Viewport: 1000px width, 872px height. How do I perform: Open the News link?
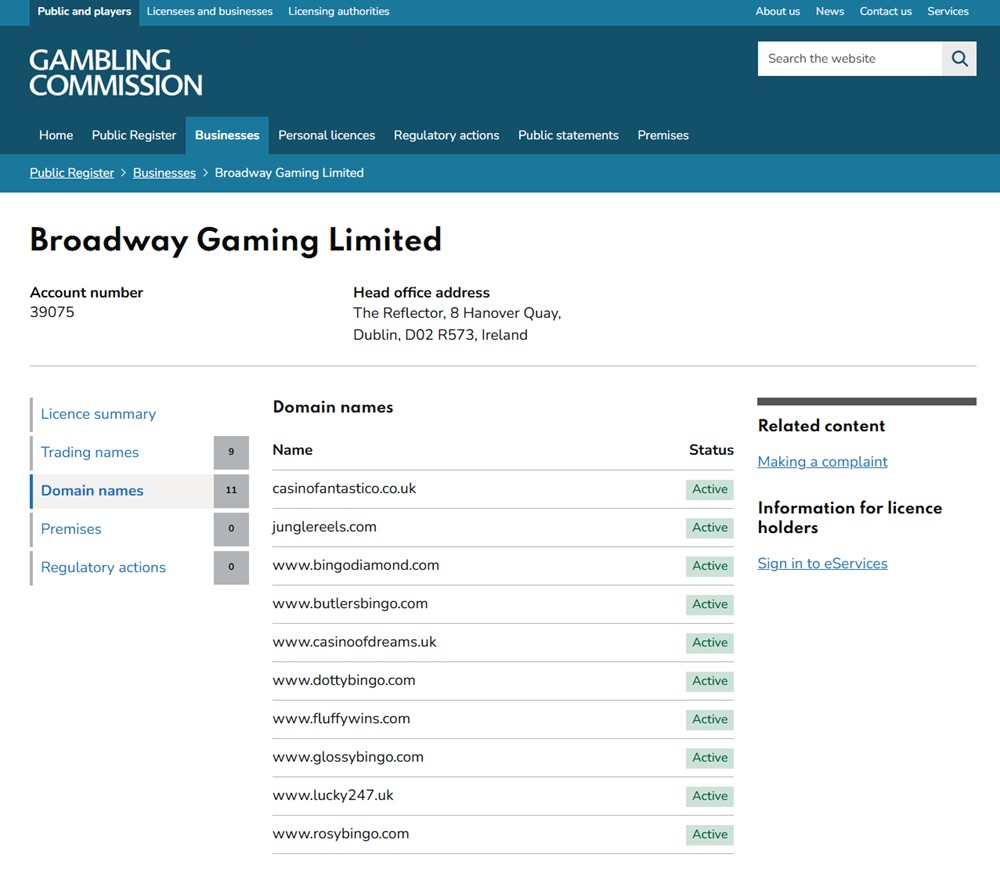point(830,11)
